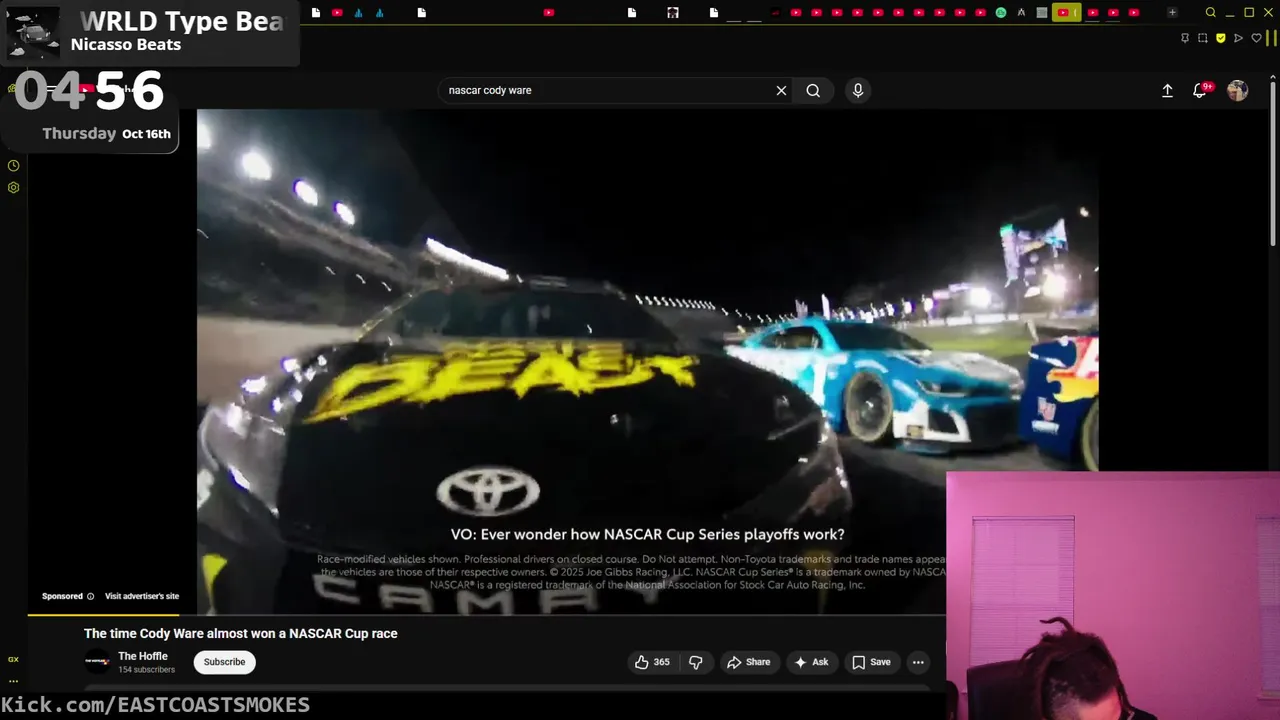Open the GX corner sidebar icon
Image resolution: width=1280 pixels, height=720 pixels.
13,659
